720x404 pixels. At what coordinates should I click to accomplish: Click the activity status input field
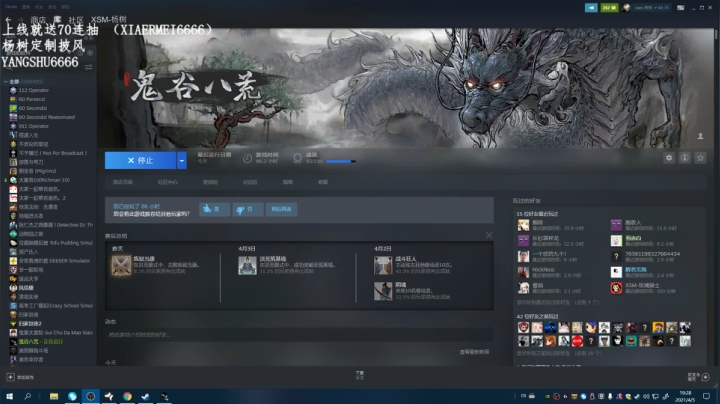(298, 335)
